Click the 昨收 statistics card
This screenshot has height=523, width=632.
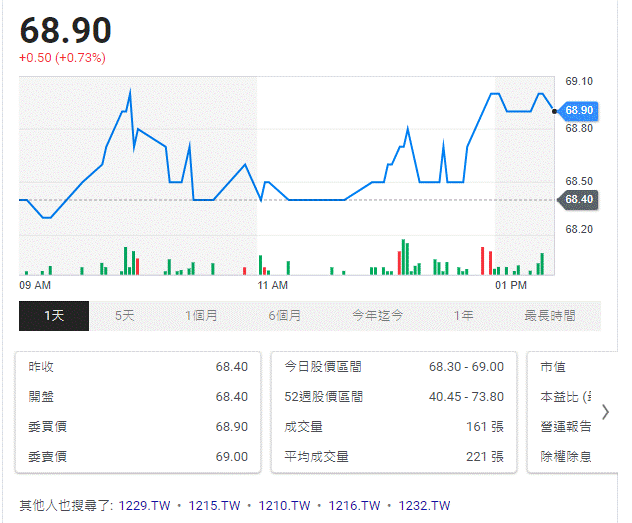pyautogui.click(x=138, y=412)
